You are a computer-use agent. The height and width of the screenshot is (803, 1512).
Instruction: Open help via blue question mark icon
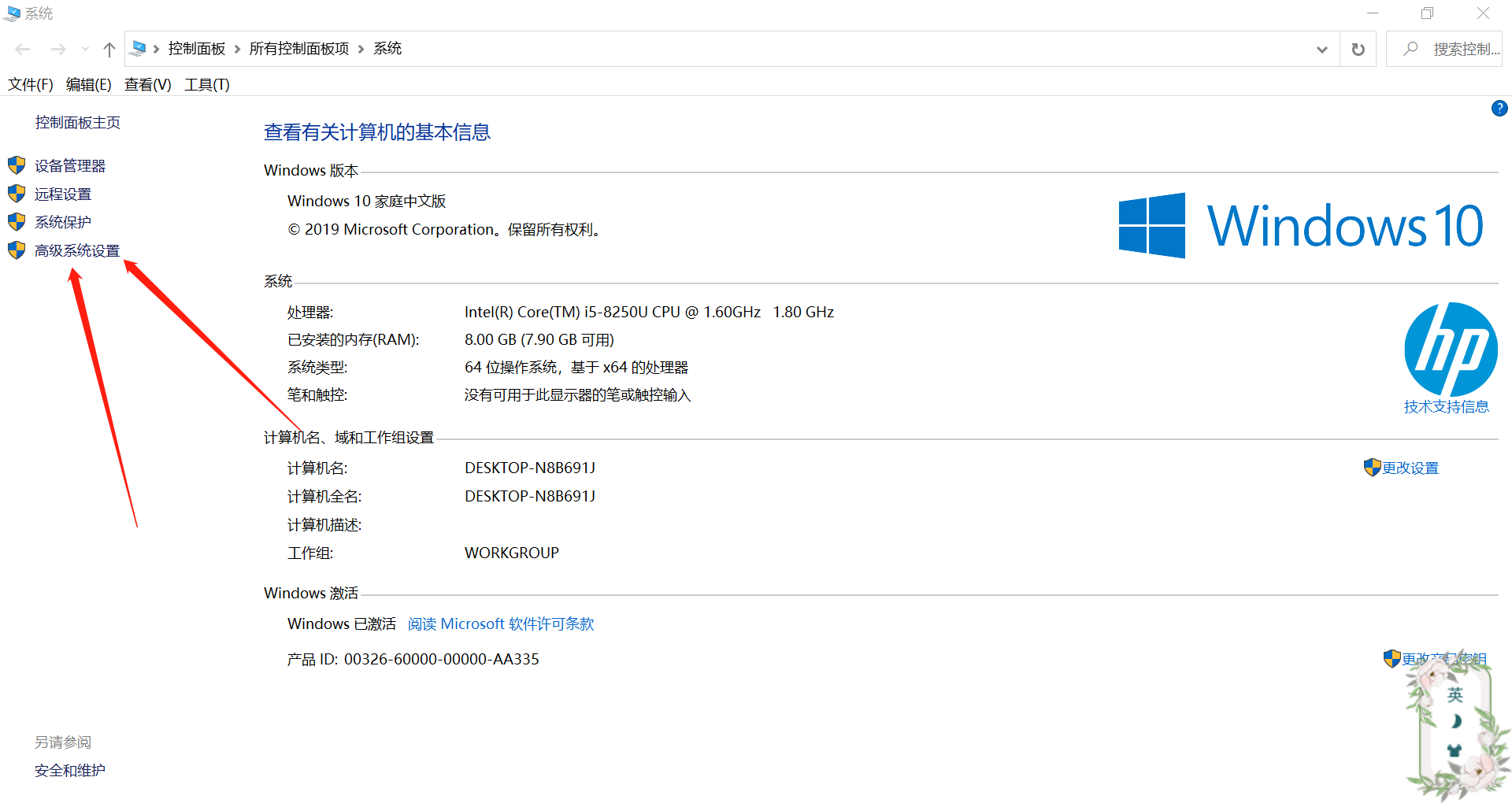point(1499,109)
